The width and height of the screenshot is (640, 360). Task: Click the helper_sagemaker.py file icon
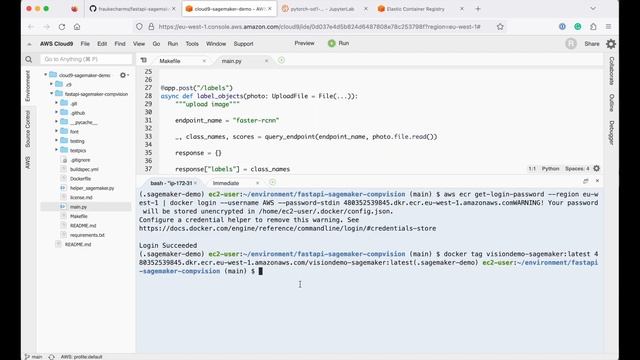(x=63, y=188)
